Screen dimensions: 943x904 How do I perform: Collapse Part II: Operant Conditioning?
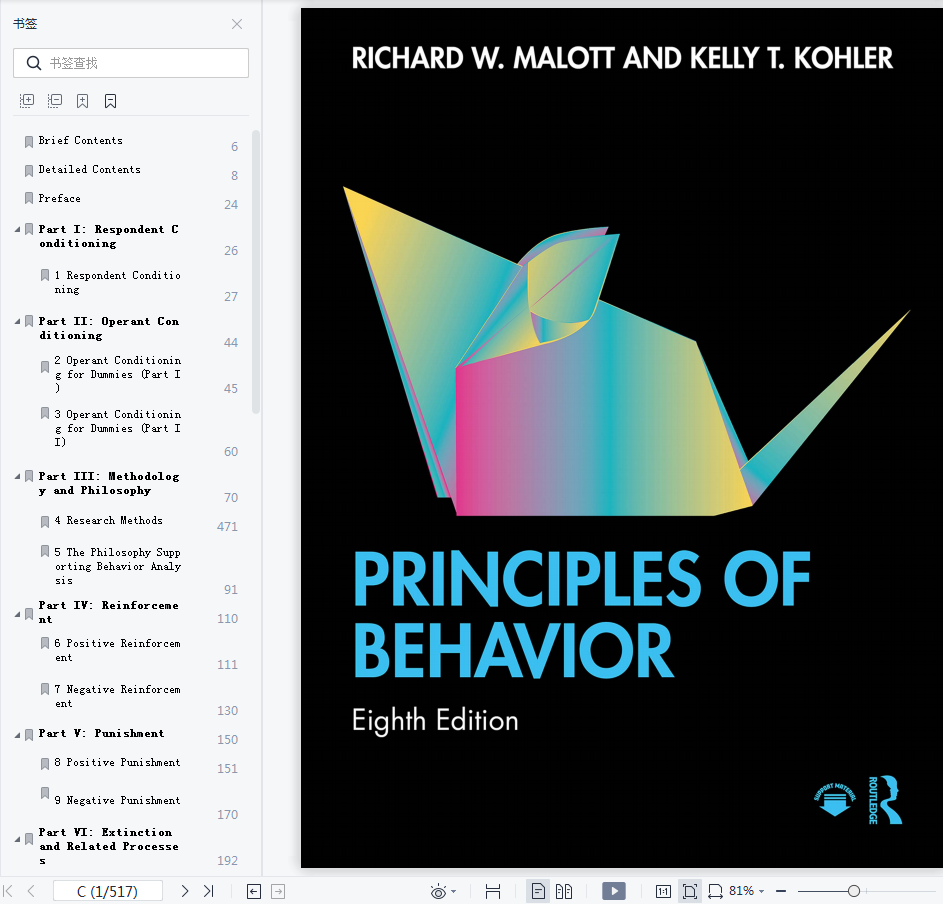coord(17,321)
